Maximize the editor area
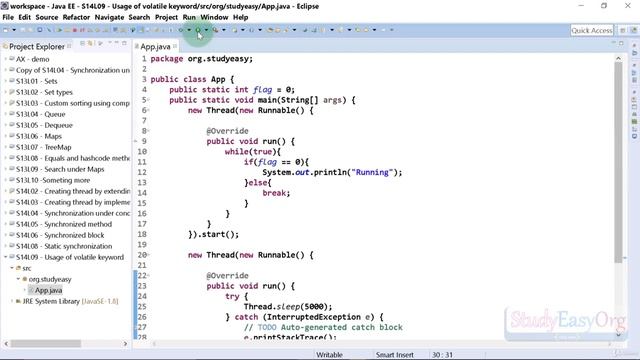The image size is (640, 360). (621, 43)
